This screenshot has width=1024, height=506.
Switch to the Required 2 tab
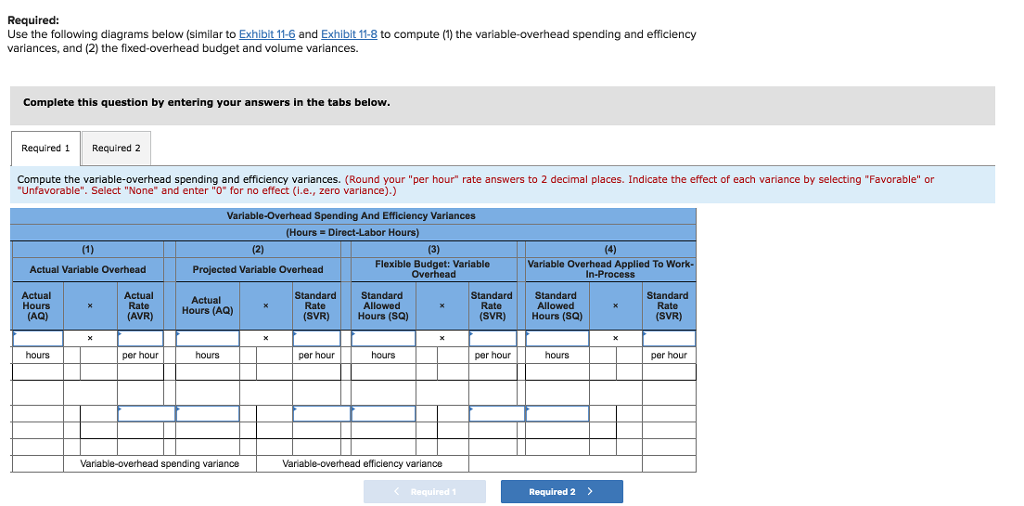click(116, 148)
